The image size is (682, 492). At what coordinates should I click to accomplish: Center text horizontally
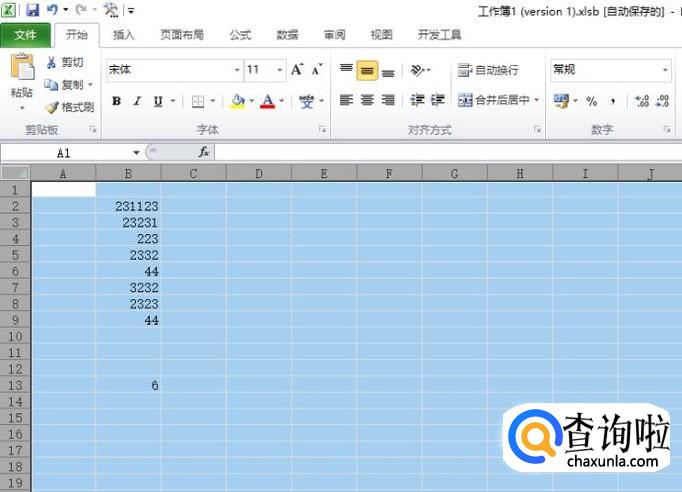(367, 100)
